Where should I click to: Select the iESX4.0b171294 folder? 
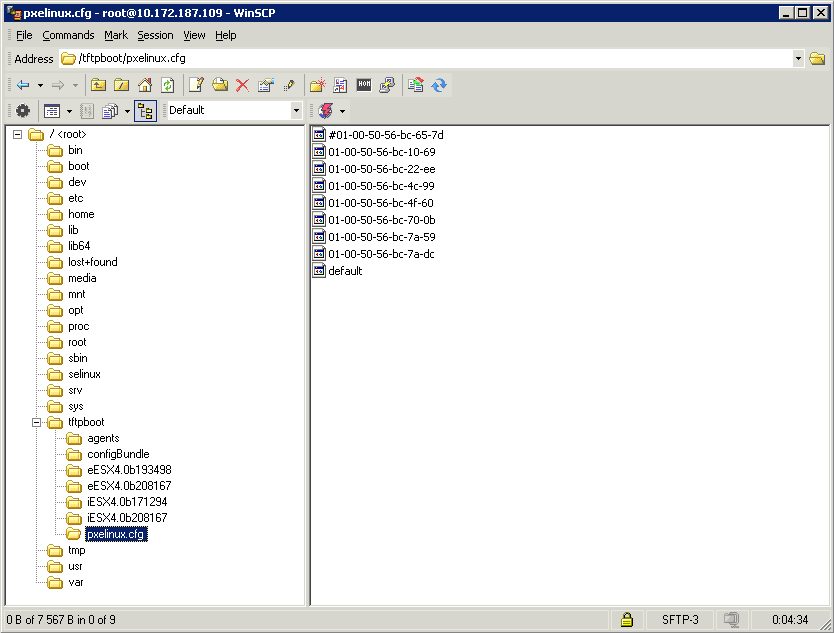(x=127, y=502)
